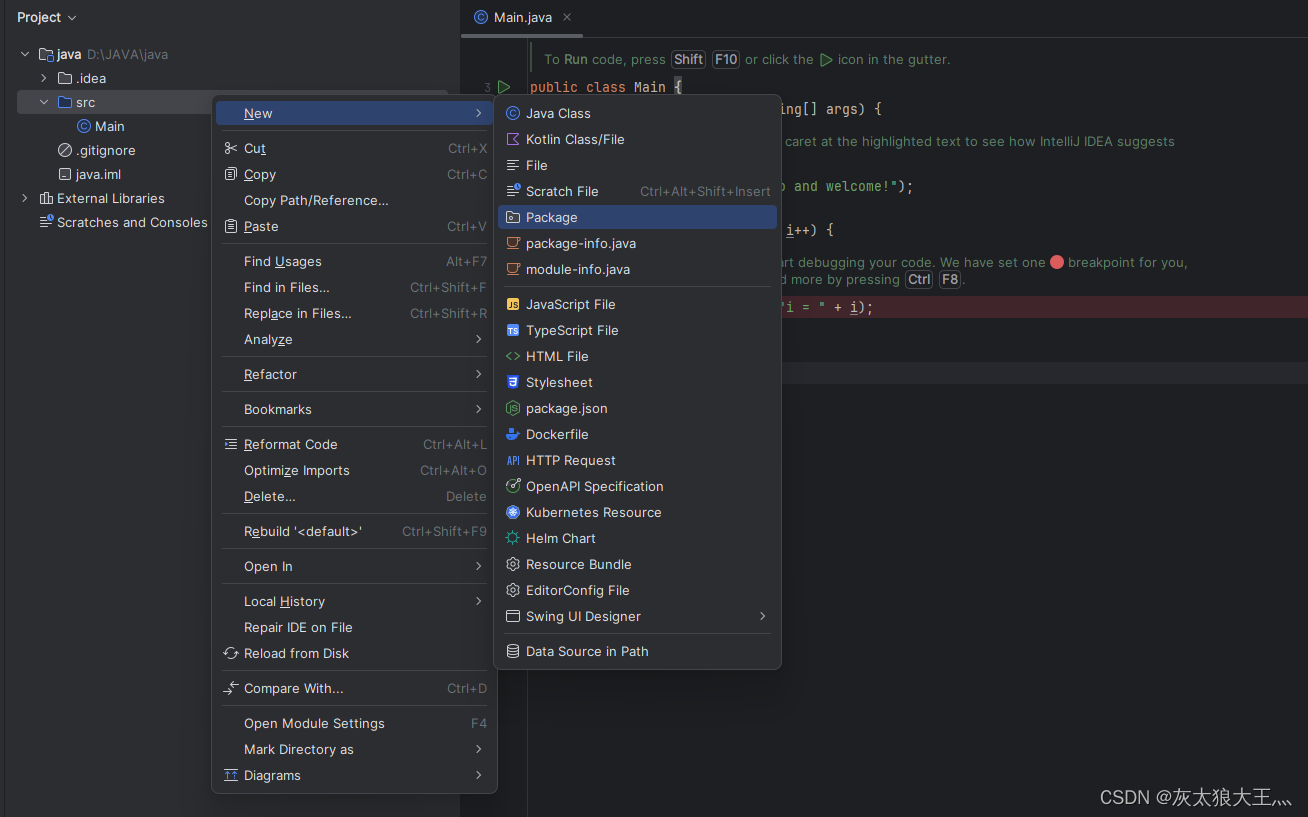Open the Project view dropdown
1308x817 pixels.
pyautogui.click(x=46, y=17)
